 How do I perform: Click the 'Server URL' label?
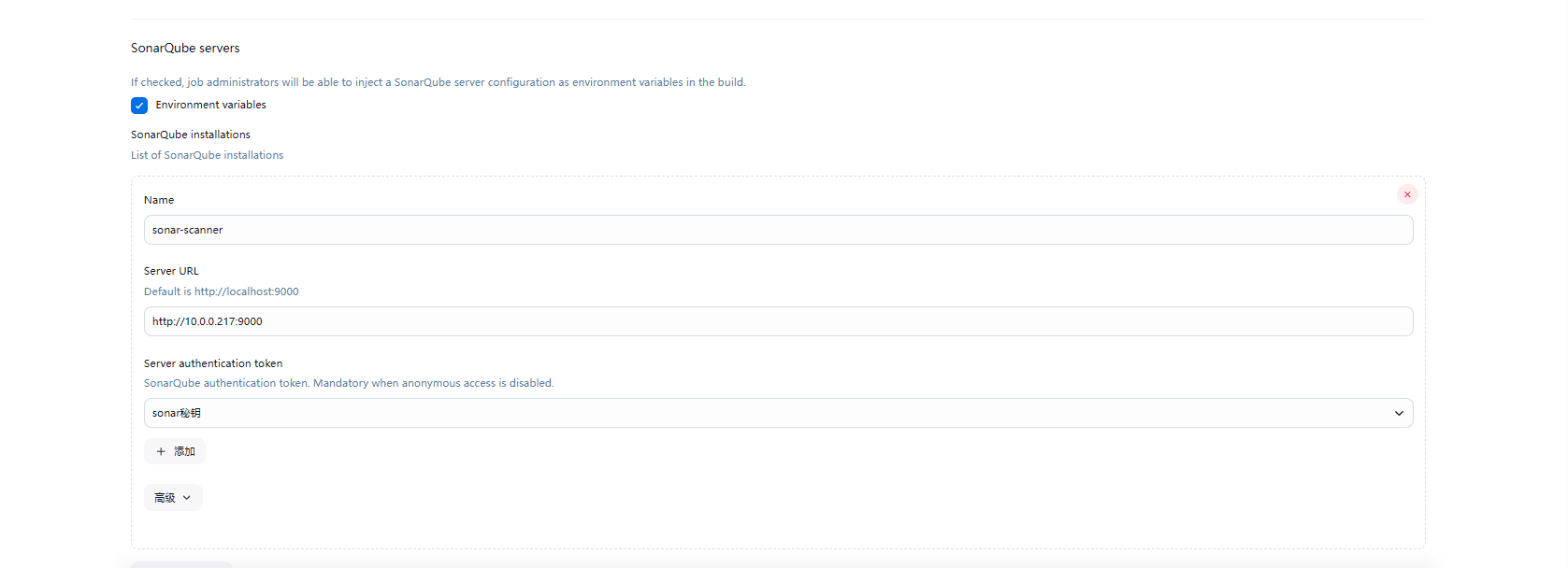171,271
